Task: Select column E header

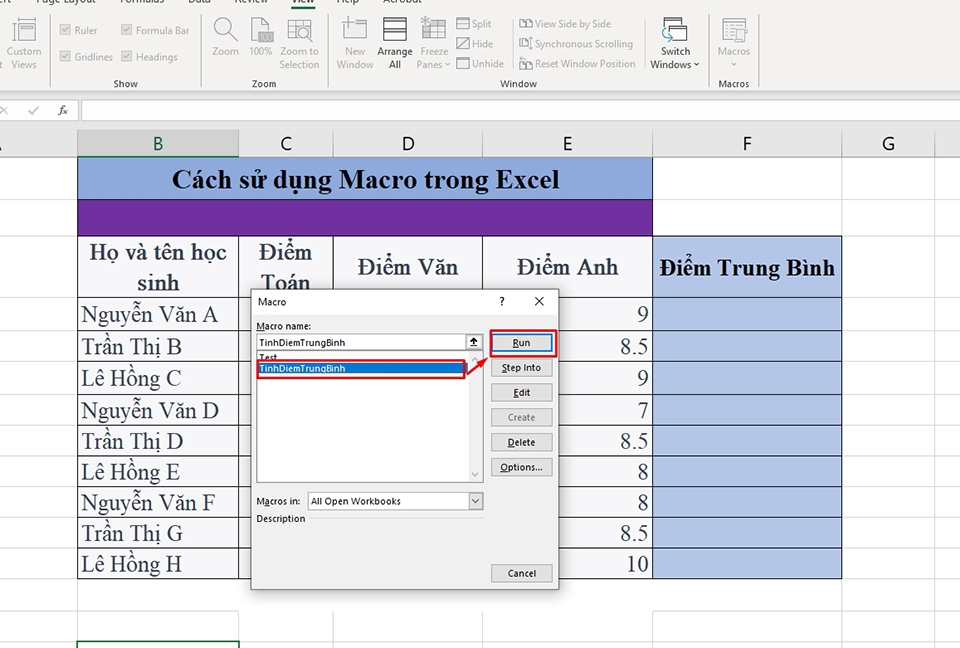Action: pos(568,143)
